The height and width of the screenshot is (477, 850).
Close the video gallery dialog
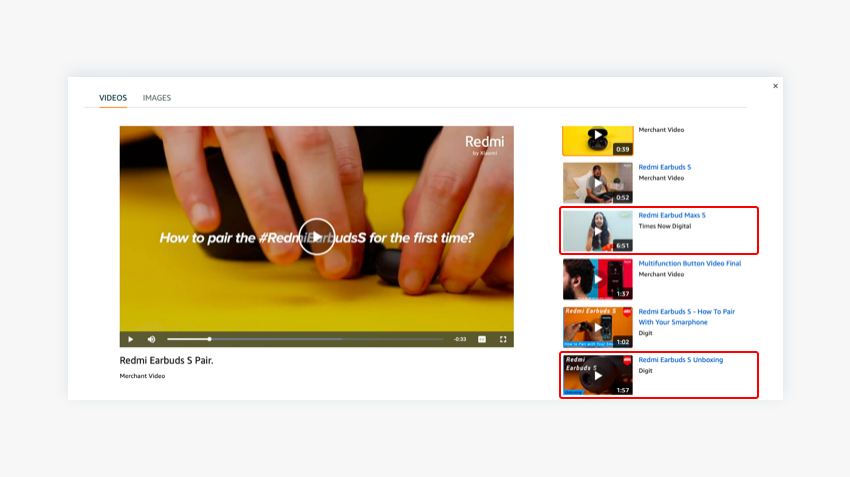pos(775,86)
